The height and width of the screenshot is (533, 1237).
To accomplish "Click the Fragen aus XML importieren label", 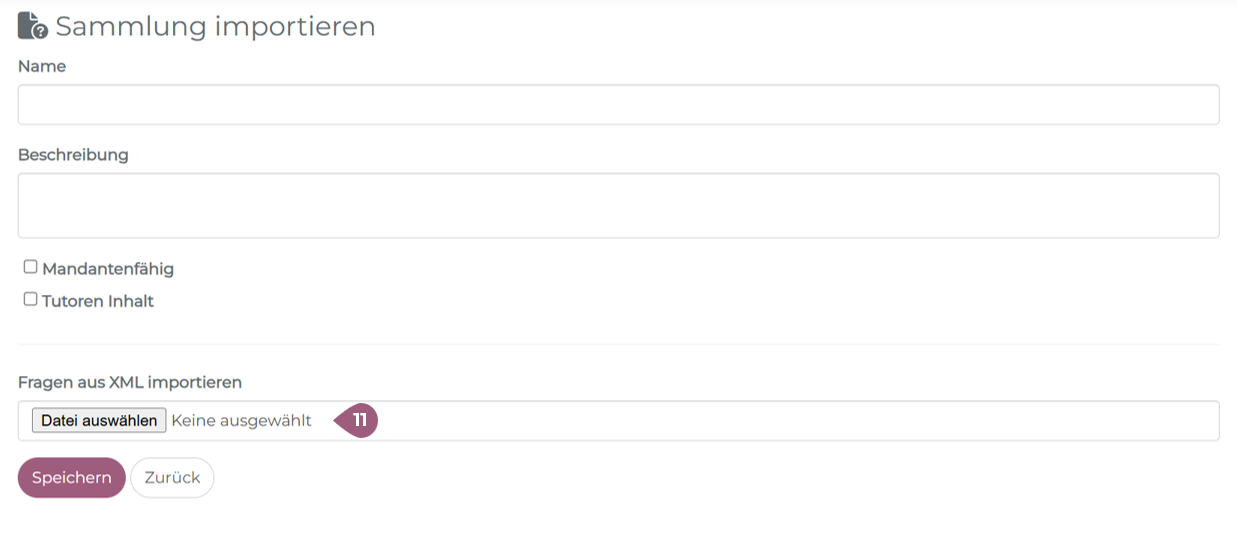I will point(130,382).
